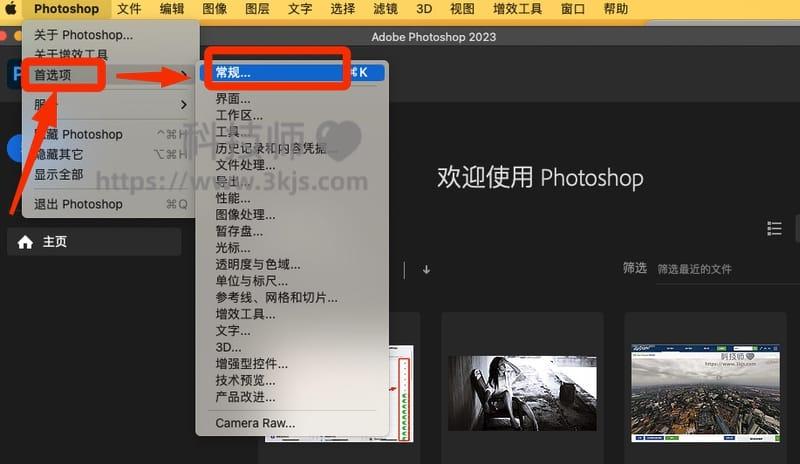Image resolution: width=800 pixels, height=464 pixels.
Task: Open the 视图 menu
Action: (x=462, y=9)
